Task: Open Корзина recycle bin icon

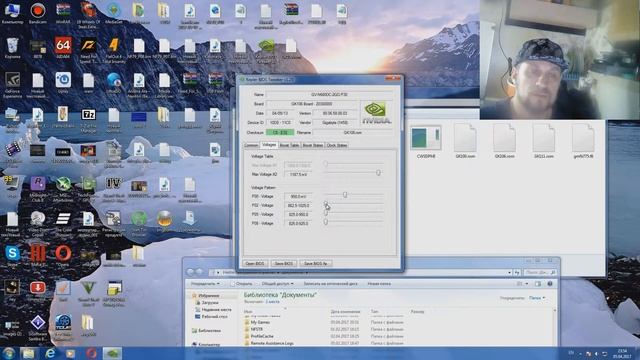Action: click(x=12, y=48)
